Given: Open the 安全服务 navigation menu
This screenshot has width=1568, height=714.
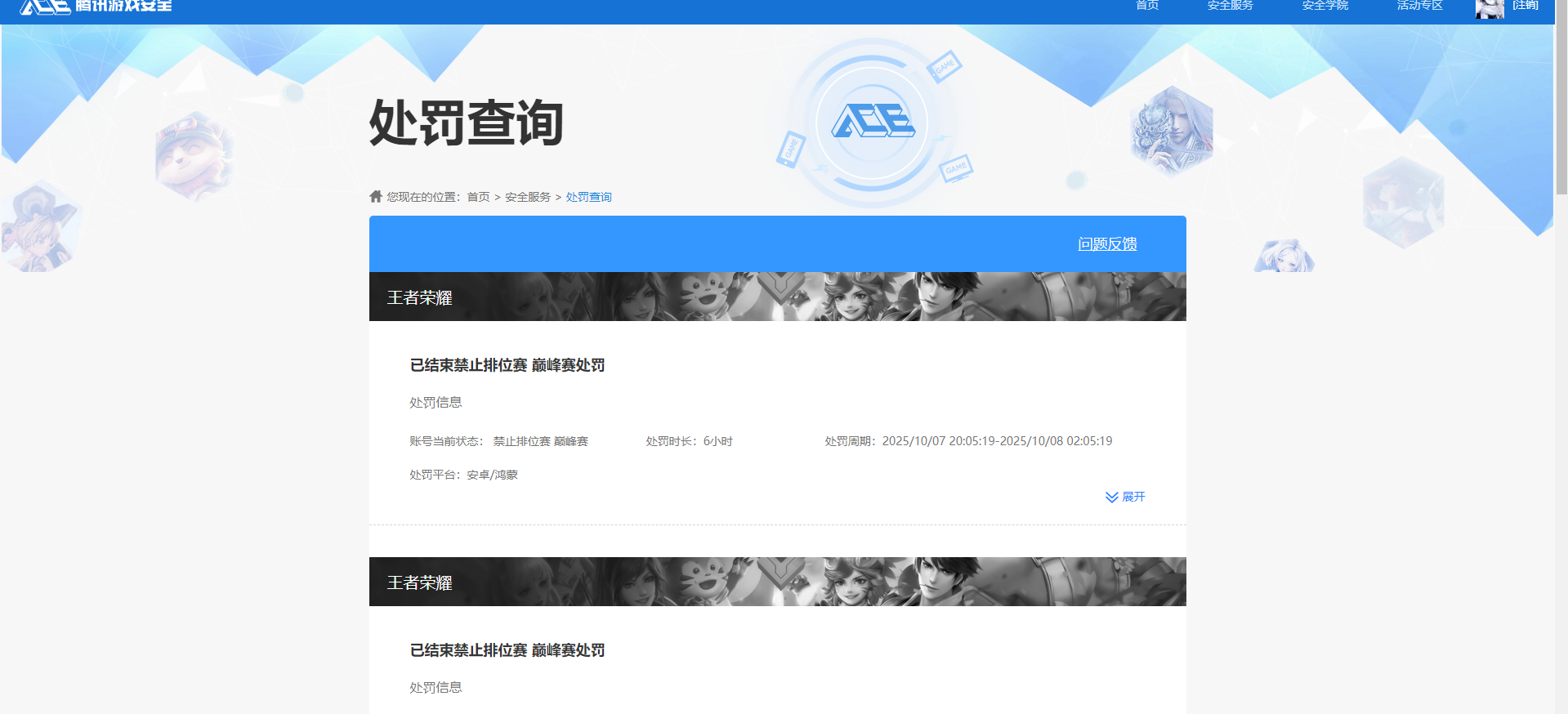Looking at the screenshot, I should (x=1230, y=5).
